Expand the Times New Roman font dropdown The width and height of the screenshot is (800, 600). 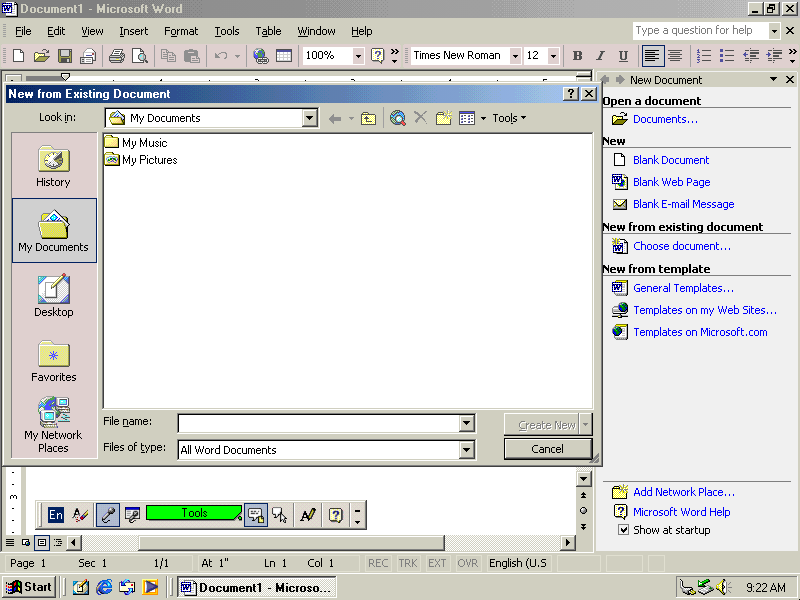515,55
